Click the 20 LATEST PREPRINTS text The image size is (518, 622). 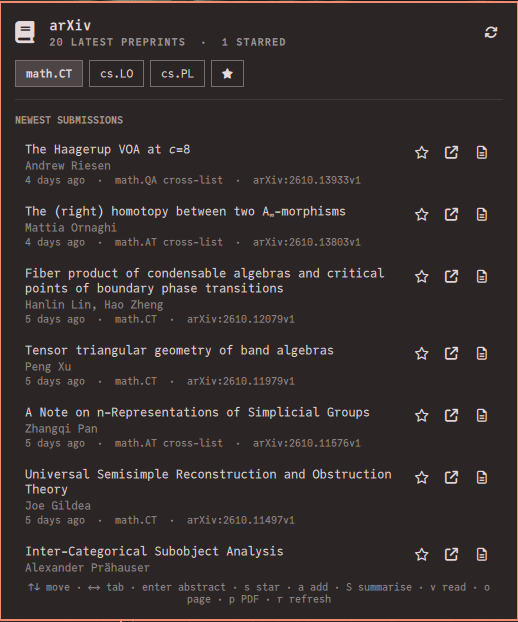tap(117, 42)
